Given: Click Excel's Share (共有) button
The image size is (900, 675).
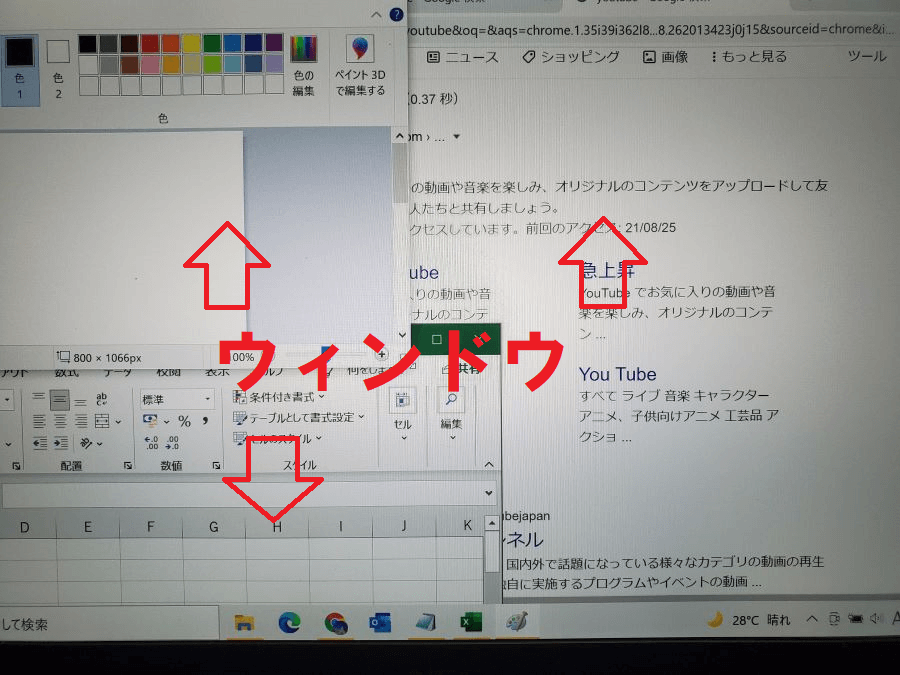Looking at the screenshot, I should [460, 369].
